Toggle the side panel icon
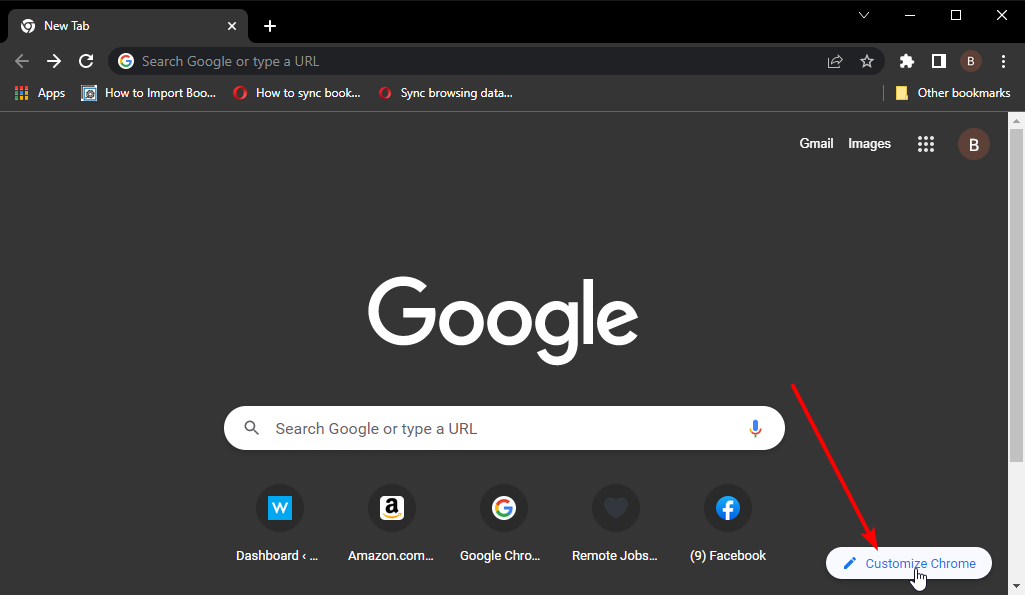 click(x=939, y=61)
